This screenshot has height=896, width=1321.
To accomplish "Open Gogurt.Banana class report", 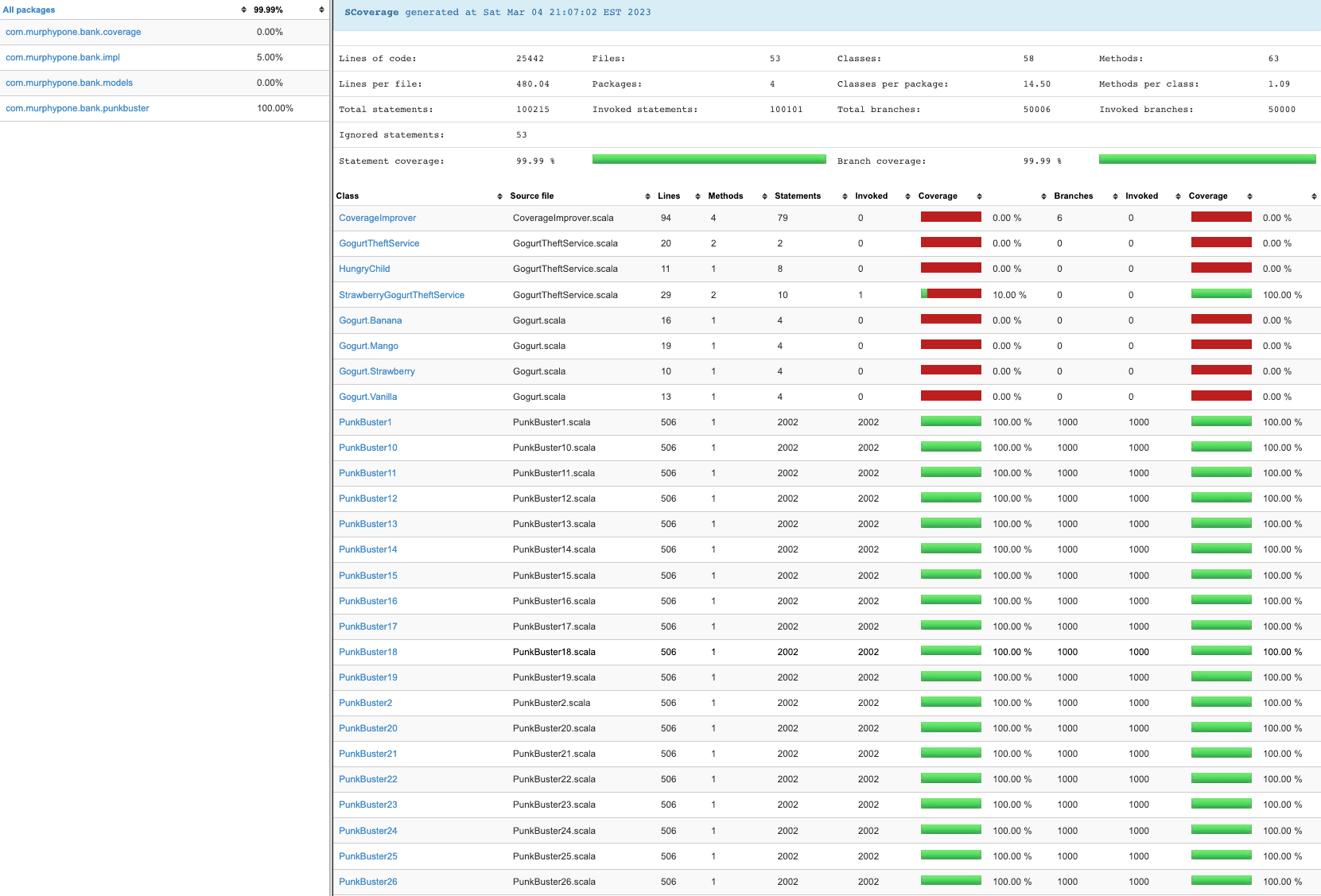I will [371, 320].
